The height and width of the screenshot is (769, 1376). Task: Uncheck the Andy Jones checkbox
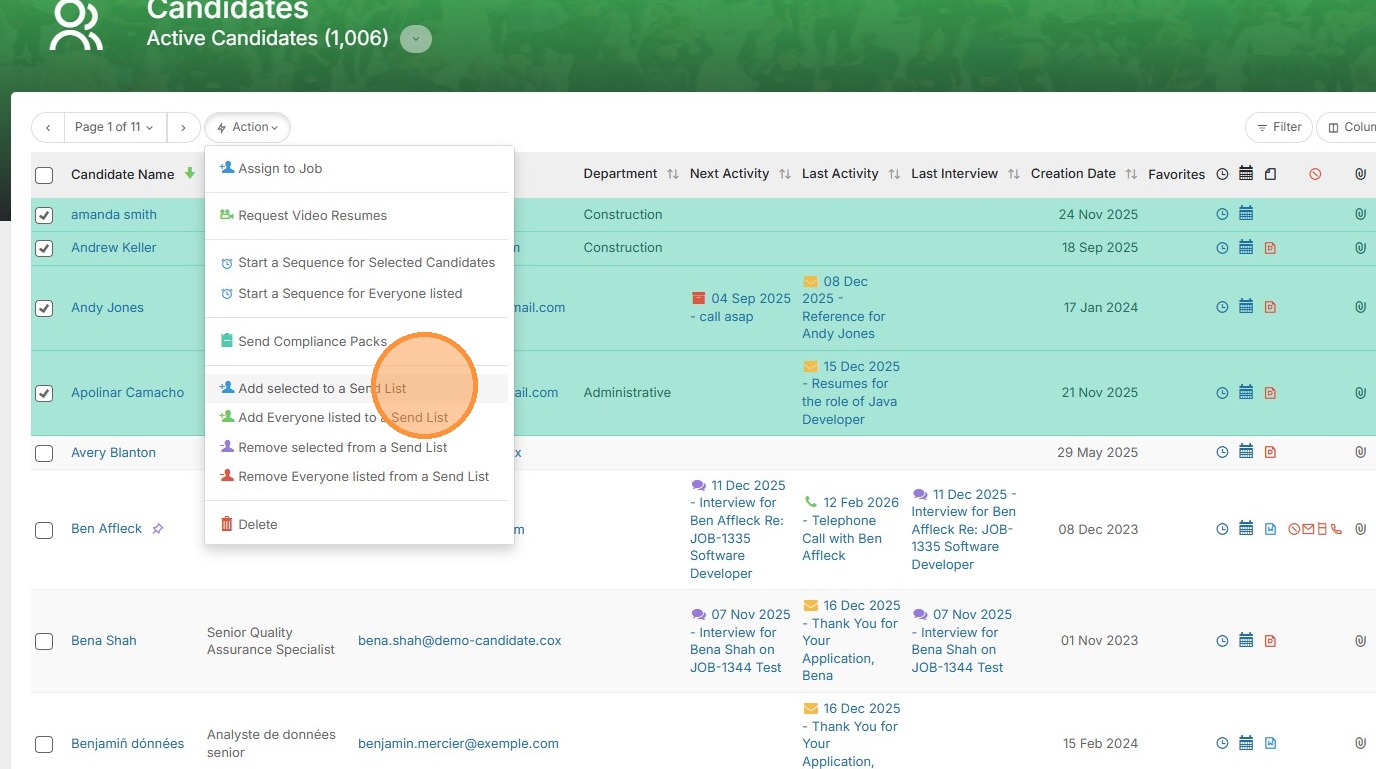pyautogui.click(x=44, y=308)
